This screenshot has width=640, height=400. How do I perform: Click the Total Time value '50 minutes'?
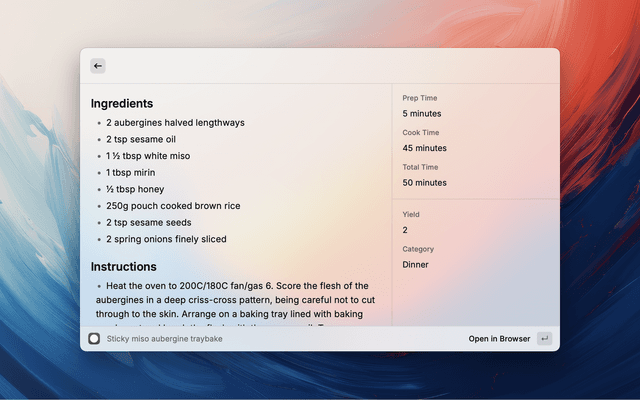coord(424,183)
